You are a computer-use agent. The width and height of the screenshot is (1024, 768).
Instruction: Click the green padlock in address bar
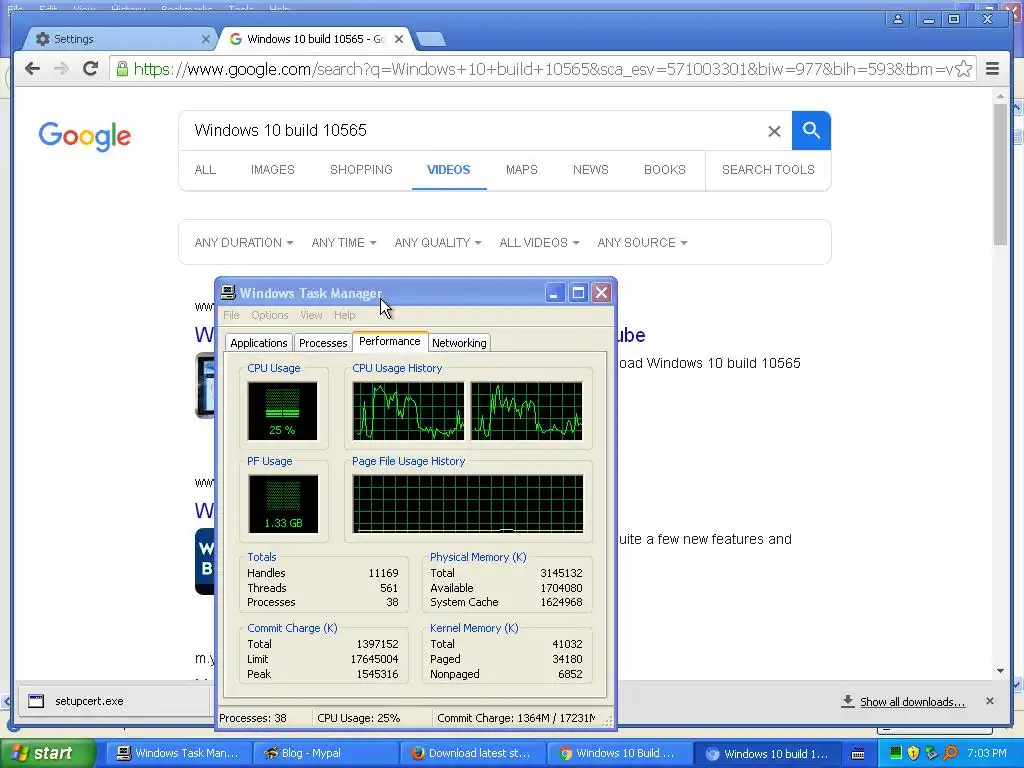pyautogui.click(x=121, y=69)
